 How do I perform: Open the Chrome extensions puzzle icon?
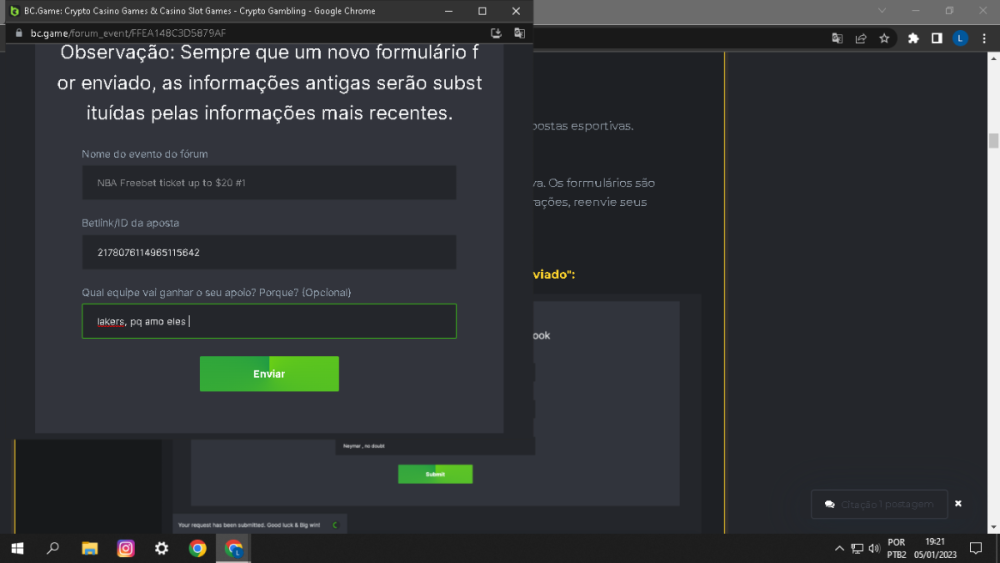click(x=913, y=38)
